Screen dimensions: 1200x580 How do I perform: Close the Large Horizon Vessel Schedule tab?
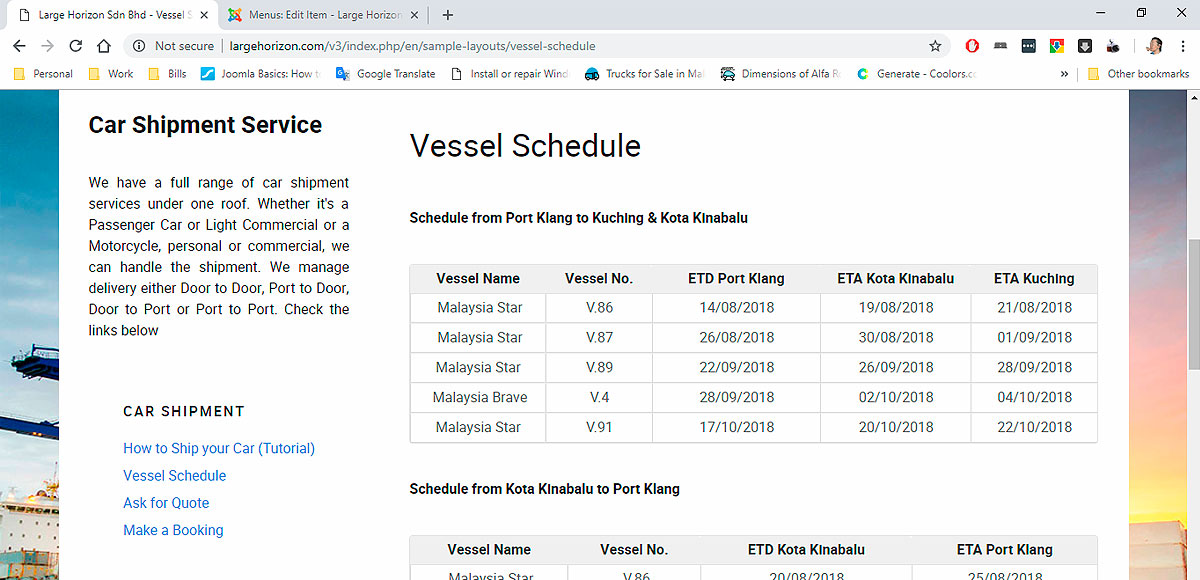coord(204,15)
